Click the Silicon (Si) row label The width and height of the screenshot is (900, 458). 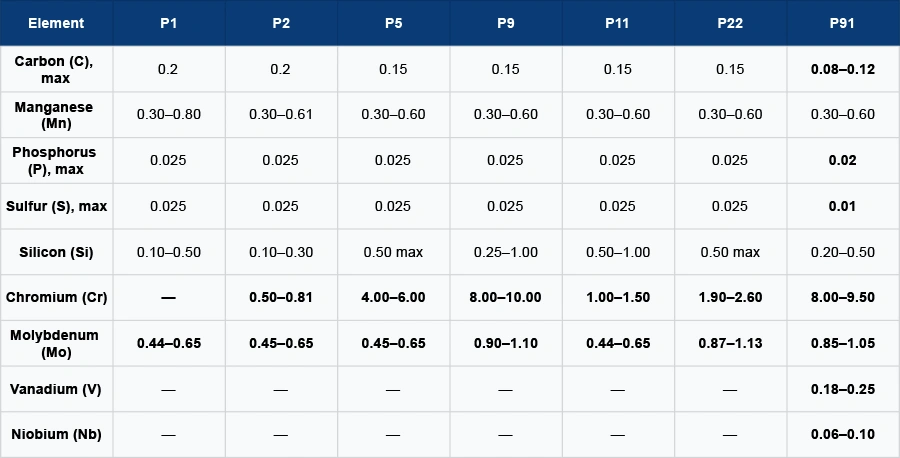tap(56, 252)
